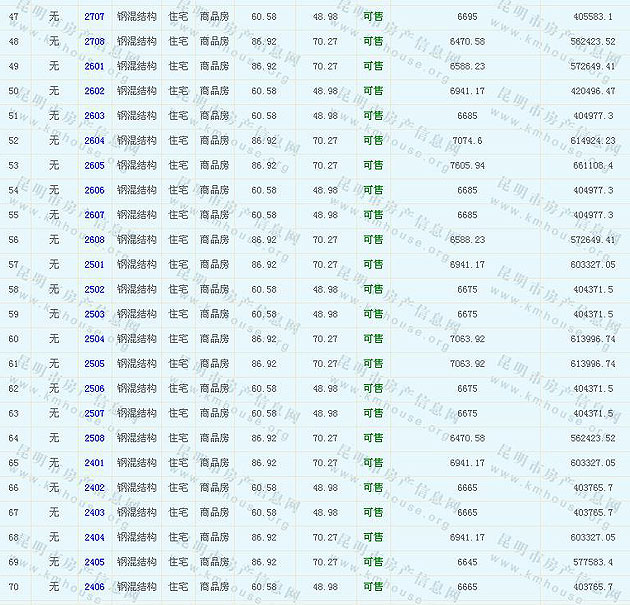Select room 2608 link
Viewport: 630px width, 605px height.
point(94,240)
